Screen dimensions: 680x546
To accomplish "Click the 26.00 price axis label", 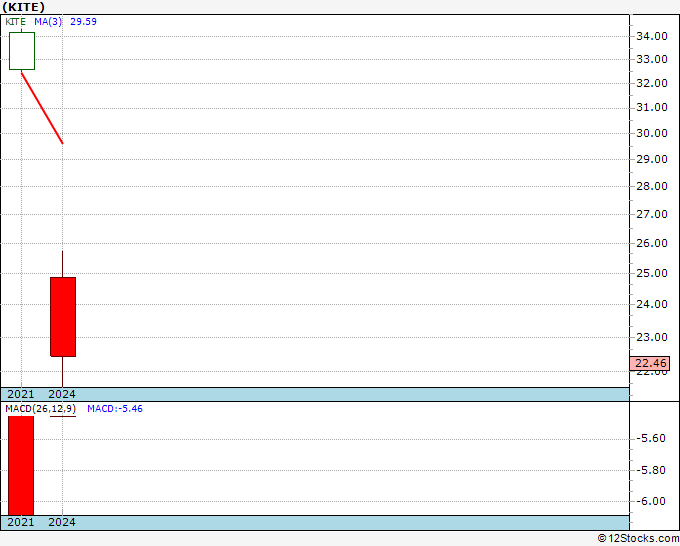I will pyautogui.click(x=651, y=243).
